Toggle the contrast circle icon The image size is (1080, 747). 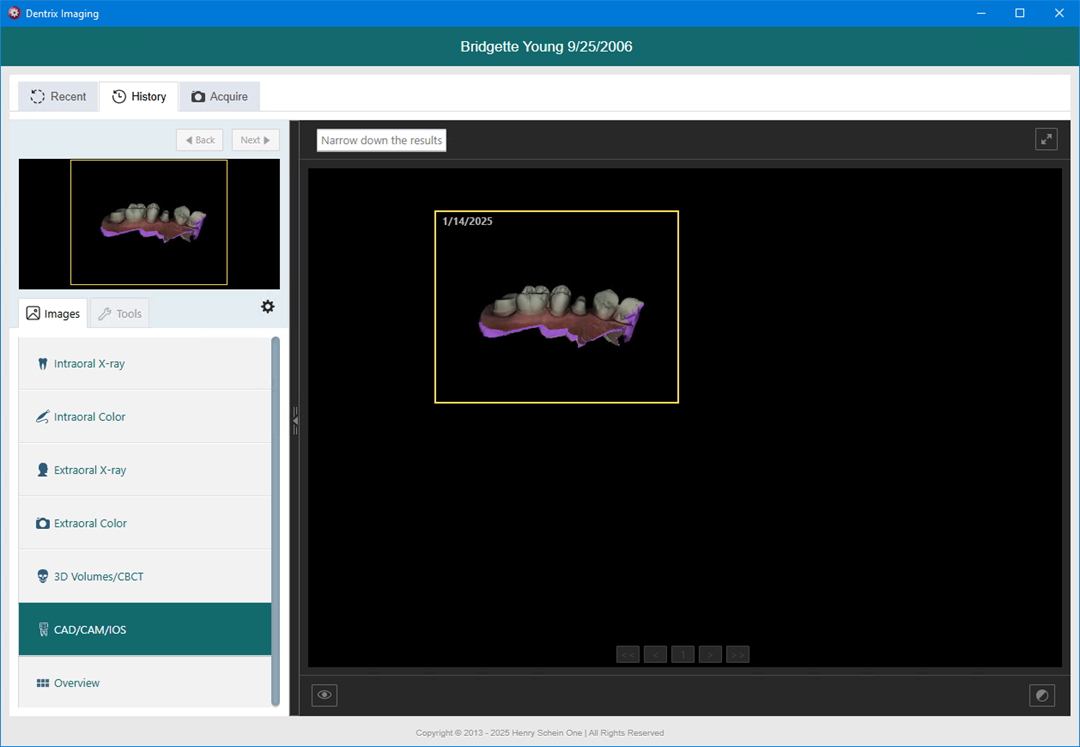tap(1042, 695)
